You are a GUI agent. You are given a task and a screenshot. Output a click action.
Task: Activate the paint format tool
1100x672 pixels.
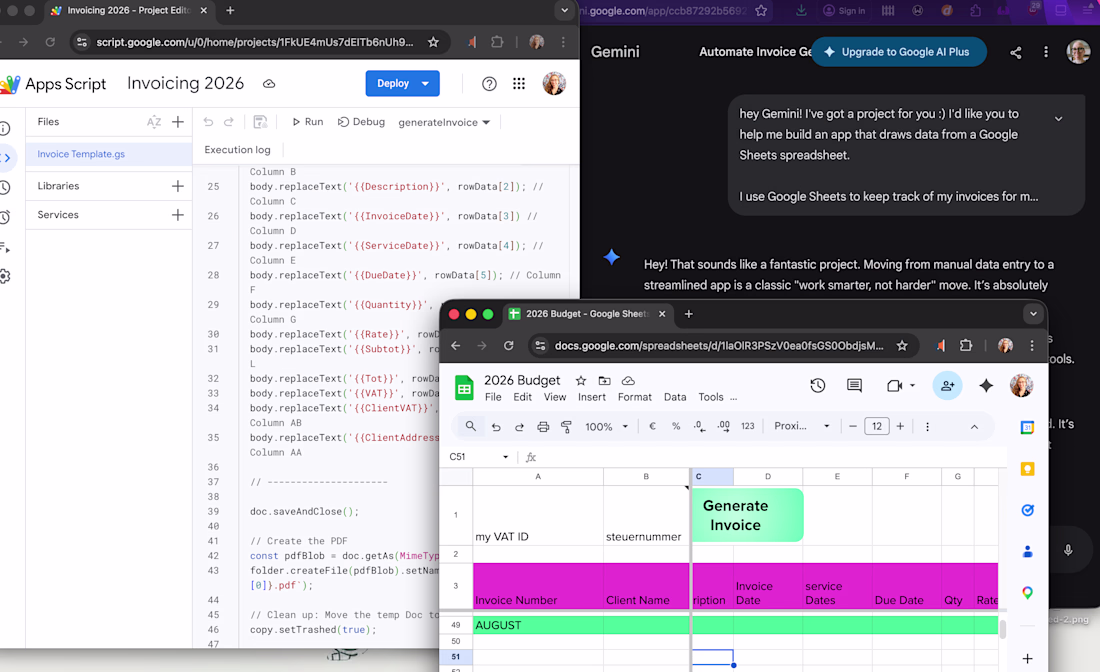566,426
